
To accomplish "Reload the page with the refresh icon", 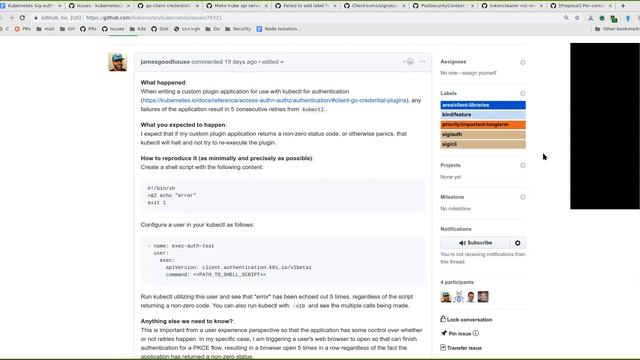I will (x=22, y=18).
